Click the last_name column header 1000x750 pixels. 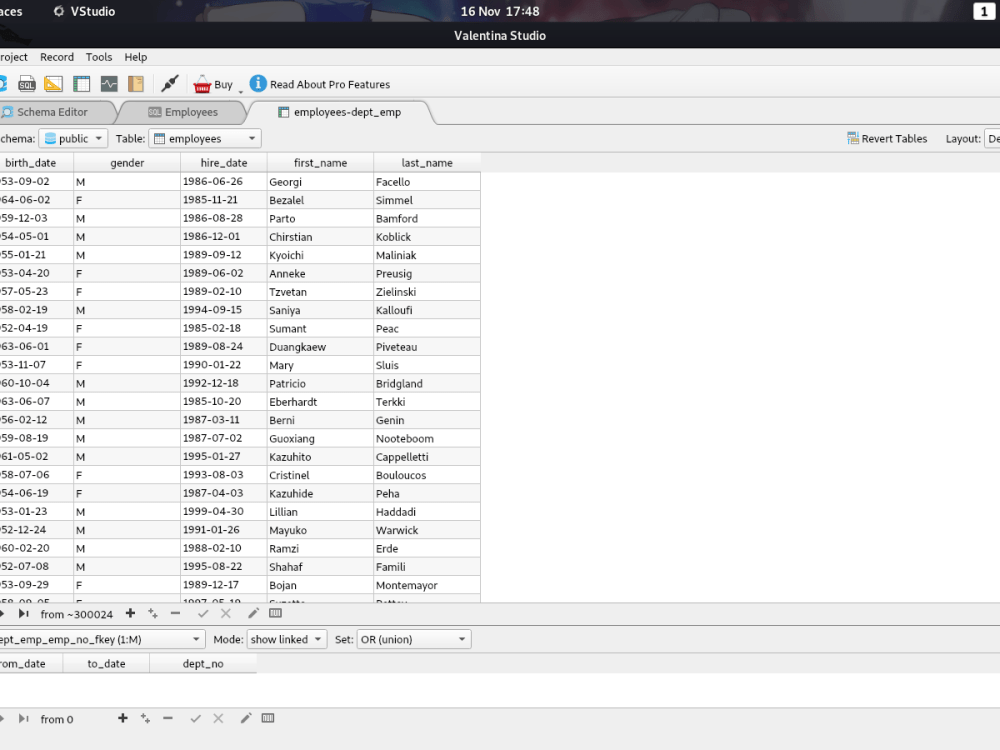tap(427, 163)
